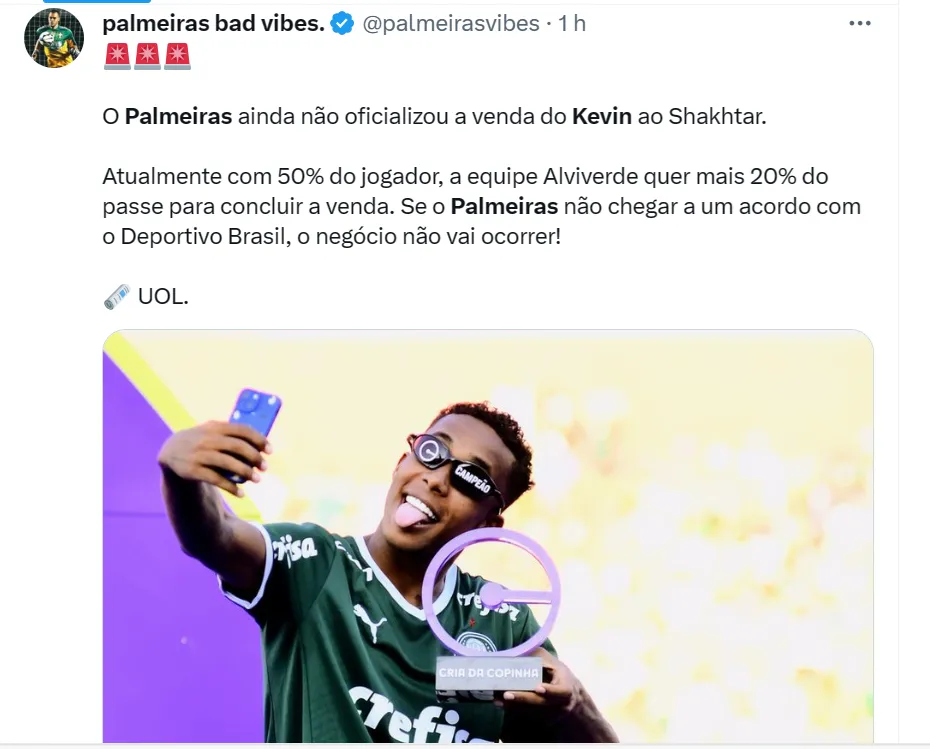Click the first red siren emoji
Image resolution: width=930 pixels, height=749 pixels.
pyautogui.click(x=117, y=56)
